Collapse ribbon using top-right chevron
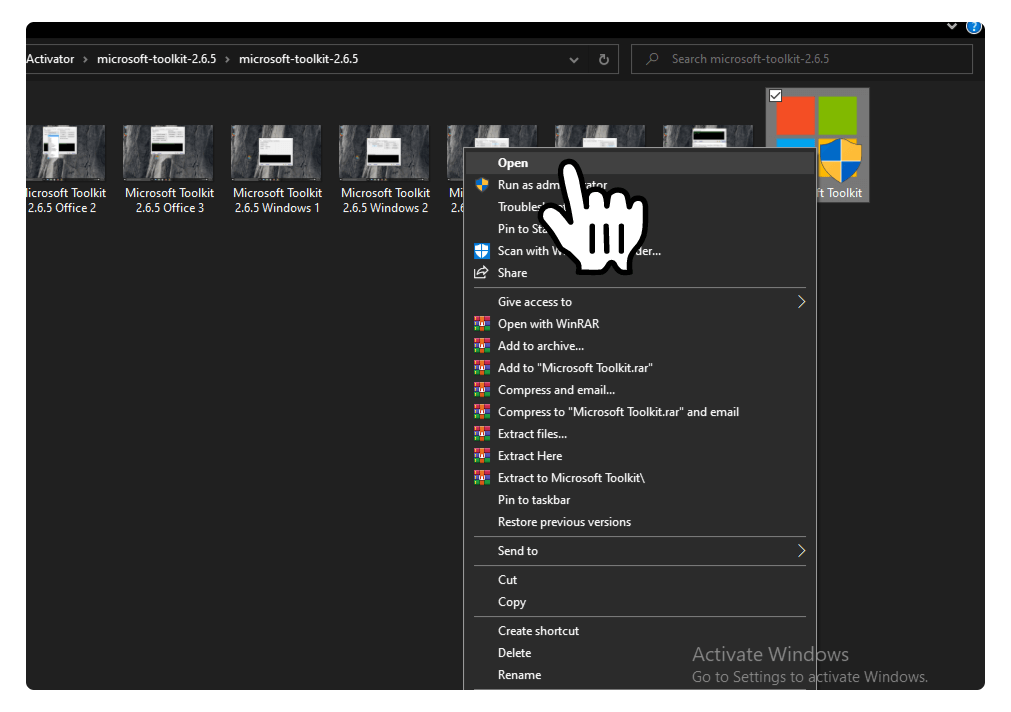The height and width of the screenshot is (712, 1011). pos(952,26)
